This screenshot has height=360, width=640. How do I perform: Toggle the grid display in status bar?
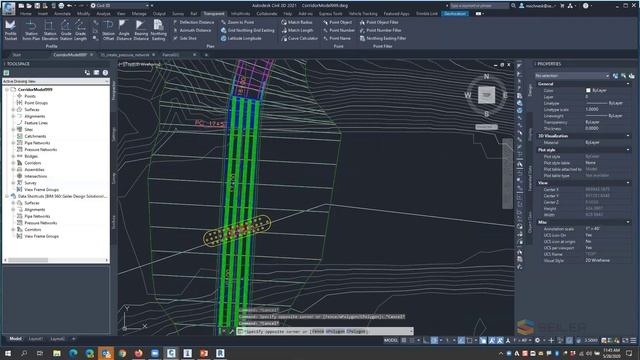click(x=404, y=340)
